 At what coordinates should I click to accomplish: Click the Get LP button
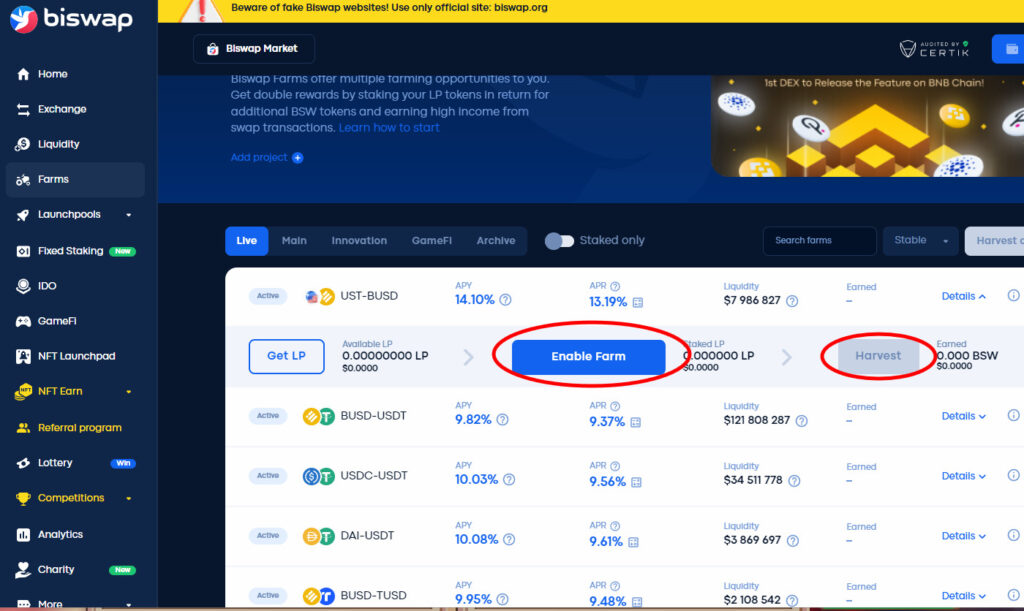tap(286, 356)
